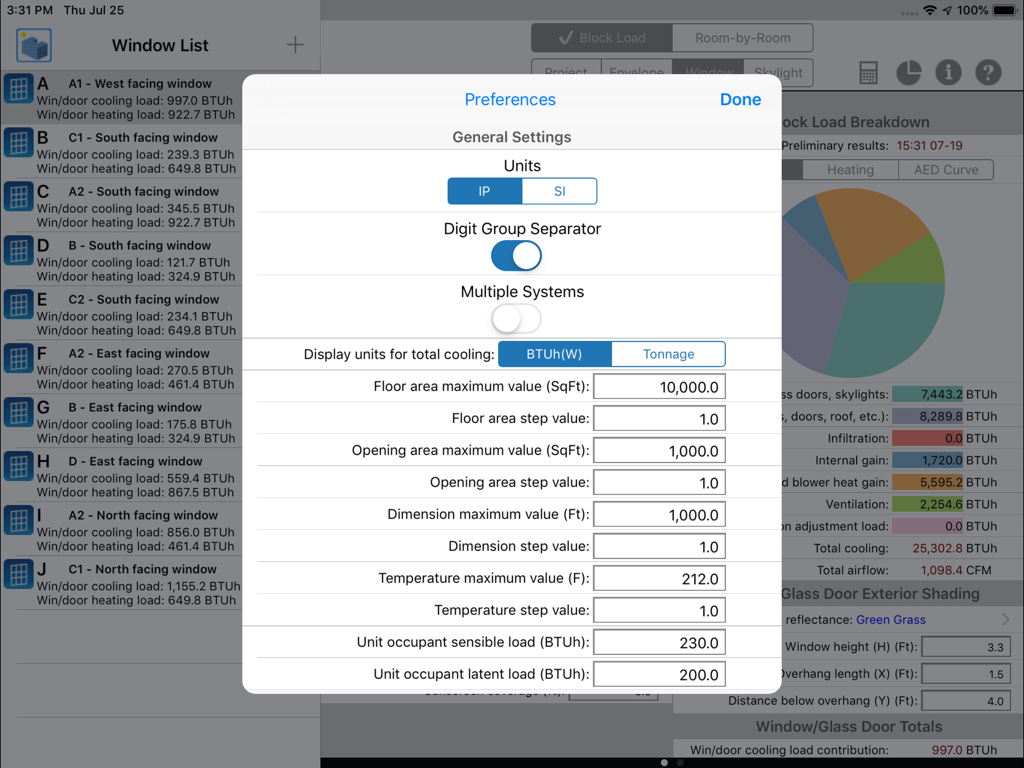Open the Heating tab

pyautogui.click(x=849, y=169)
